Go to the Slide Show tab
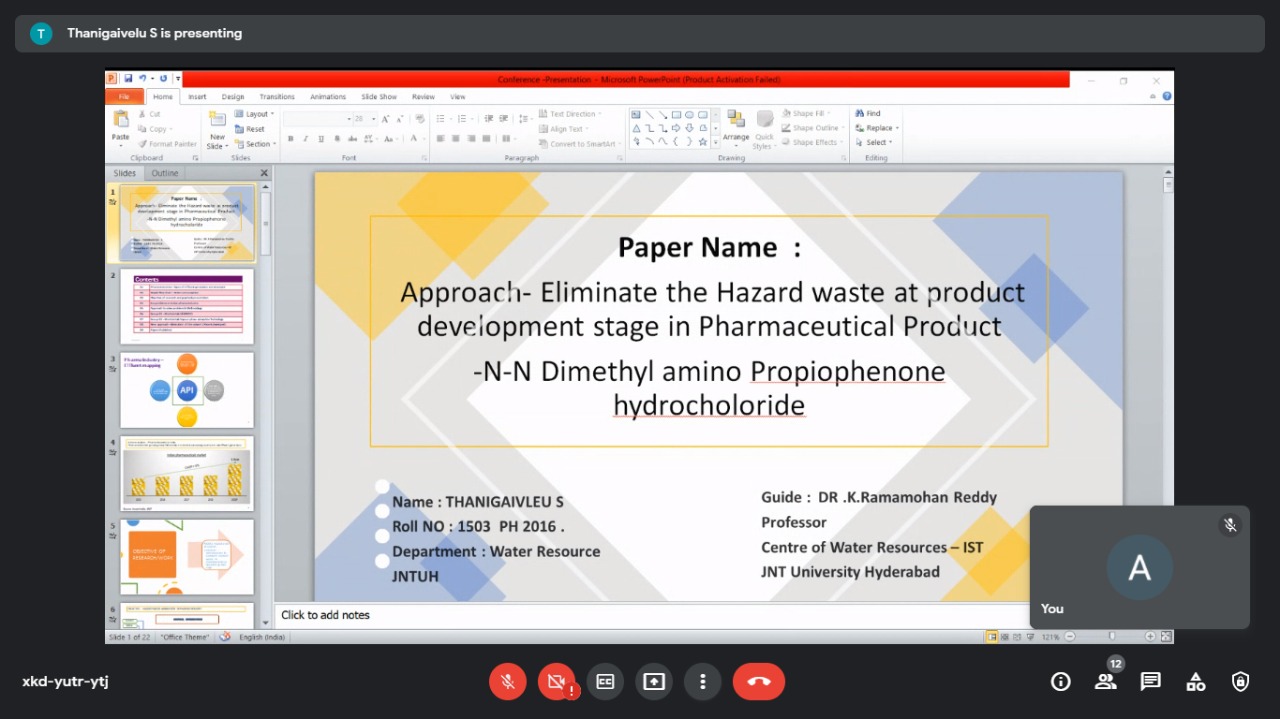 [x=379, y=97]
